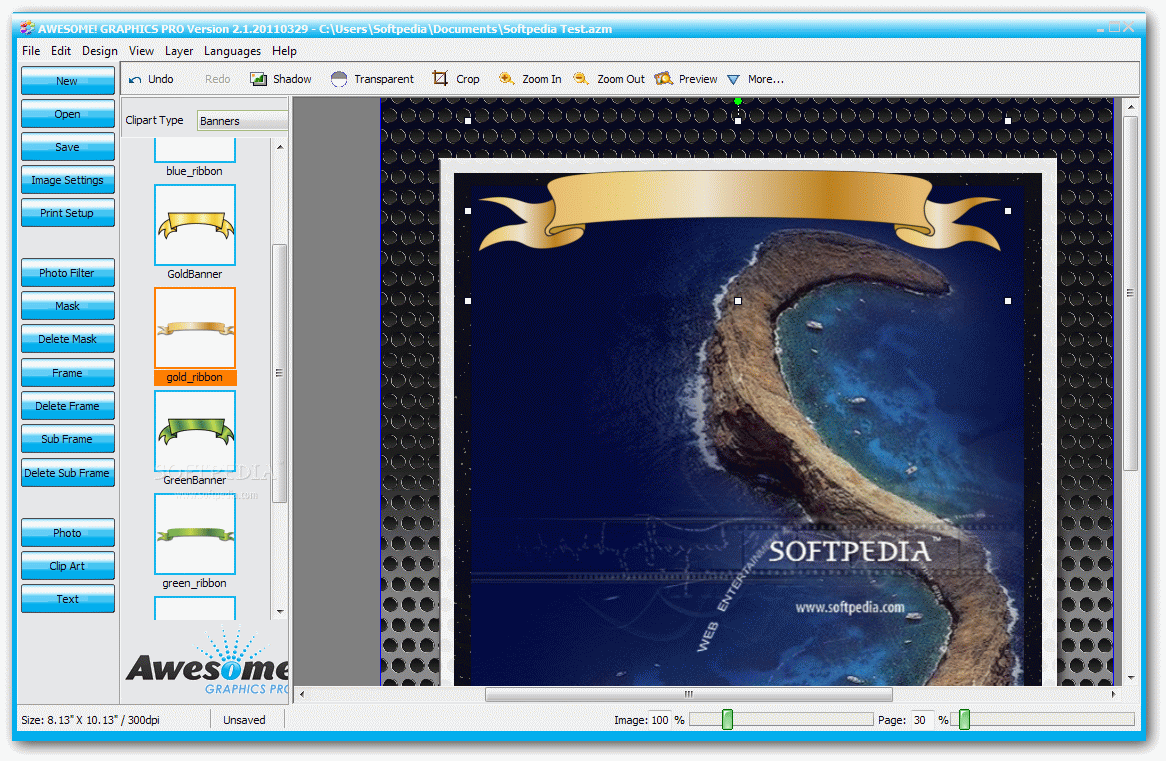Select the GreenBanner clipart thumbnail
The height and width of the screenshot is (761, 1166).
point(195,431)
